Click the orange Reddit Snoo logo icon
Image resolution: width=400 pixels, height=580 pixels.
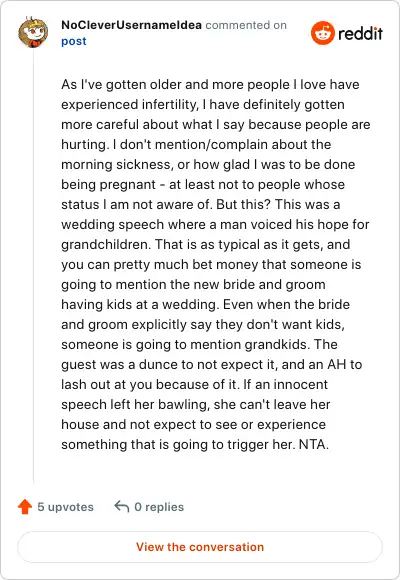(x=323, y=33)
